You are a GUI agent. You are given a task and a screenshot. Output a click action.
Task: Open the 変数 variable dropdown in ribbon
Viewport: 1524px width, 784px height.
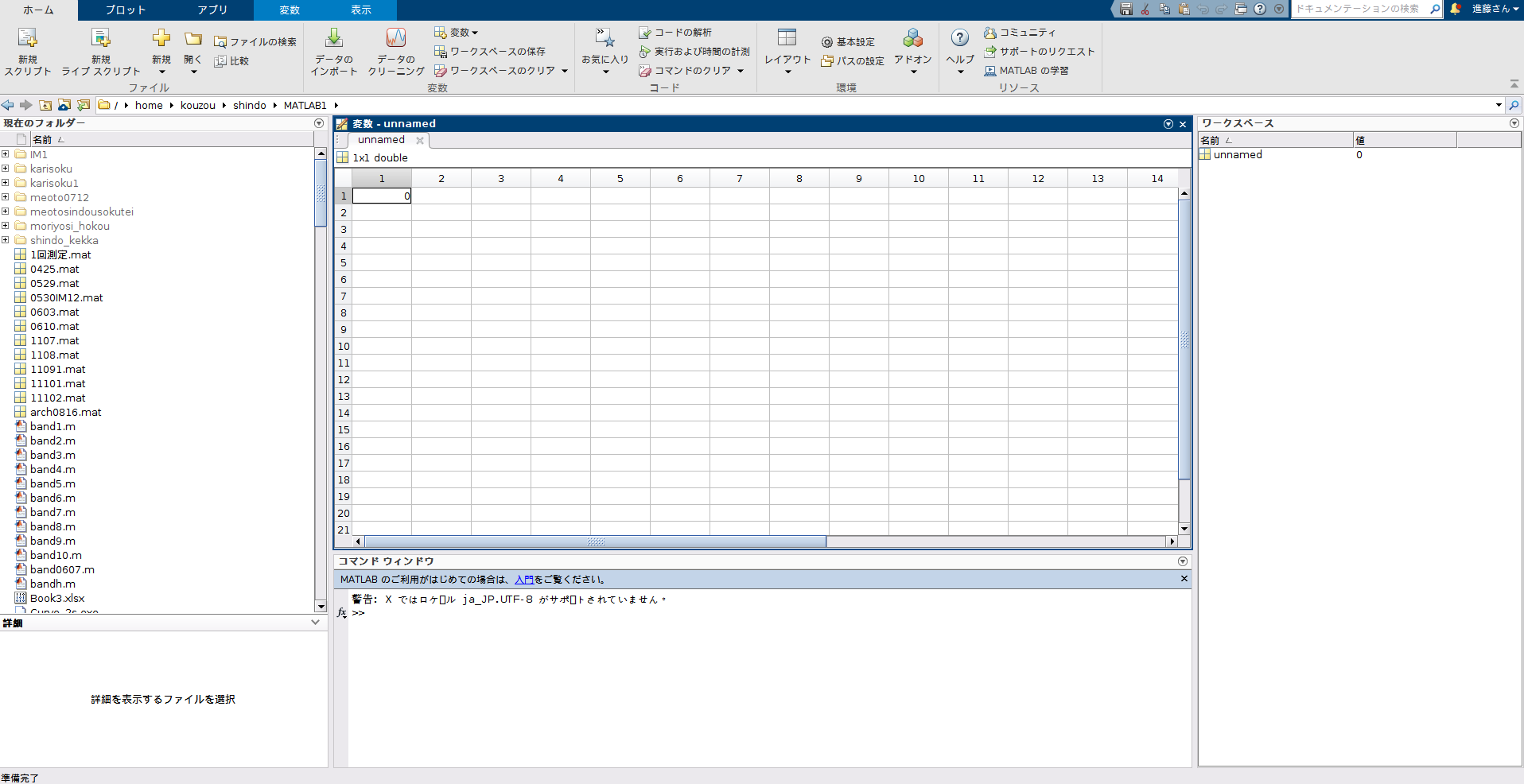(457, 33)
